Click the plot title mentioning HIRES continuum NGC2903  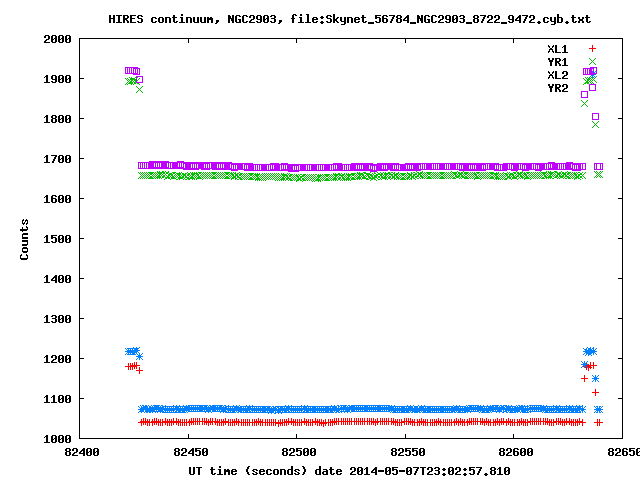[x=349, y=19]
